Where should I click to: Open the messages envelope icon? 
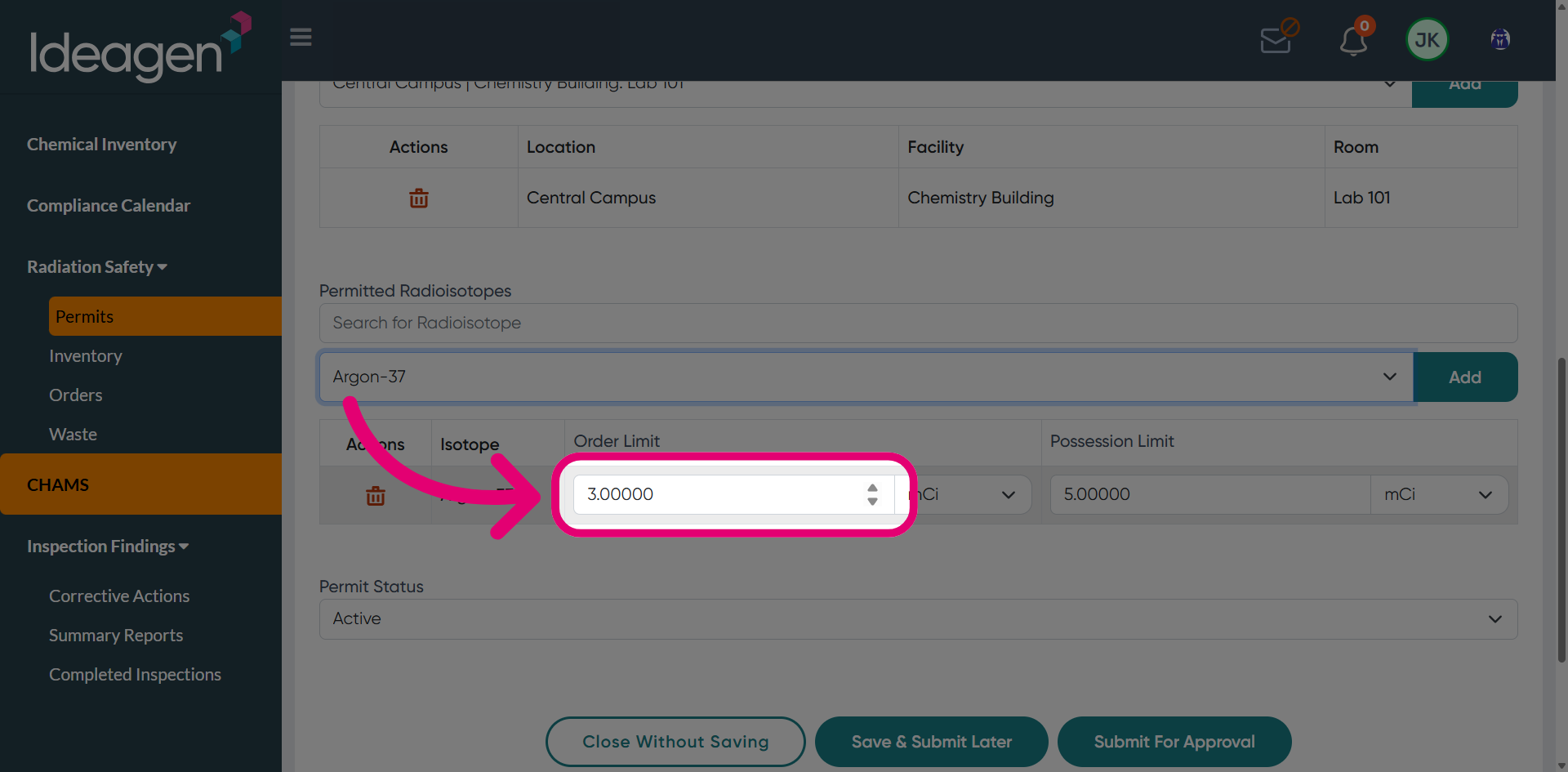[x=1277, y=38]
